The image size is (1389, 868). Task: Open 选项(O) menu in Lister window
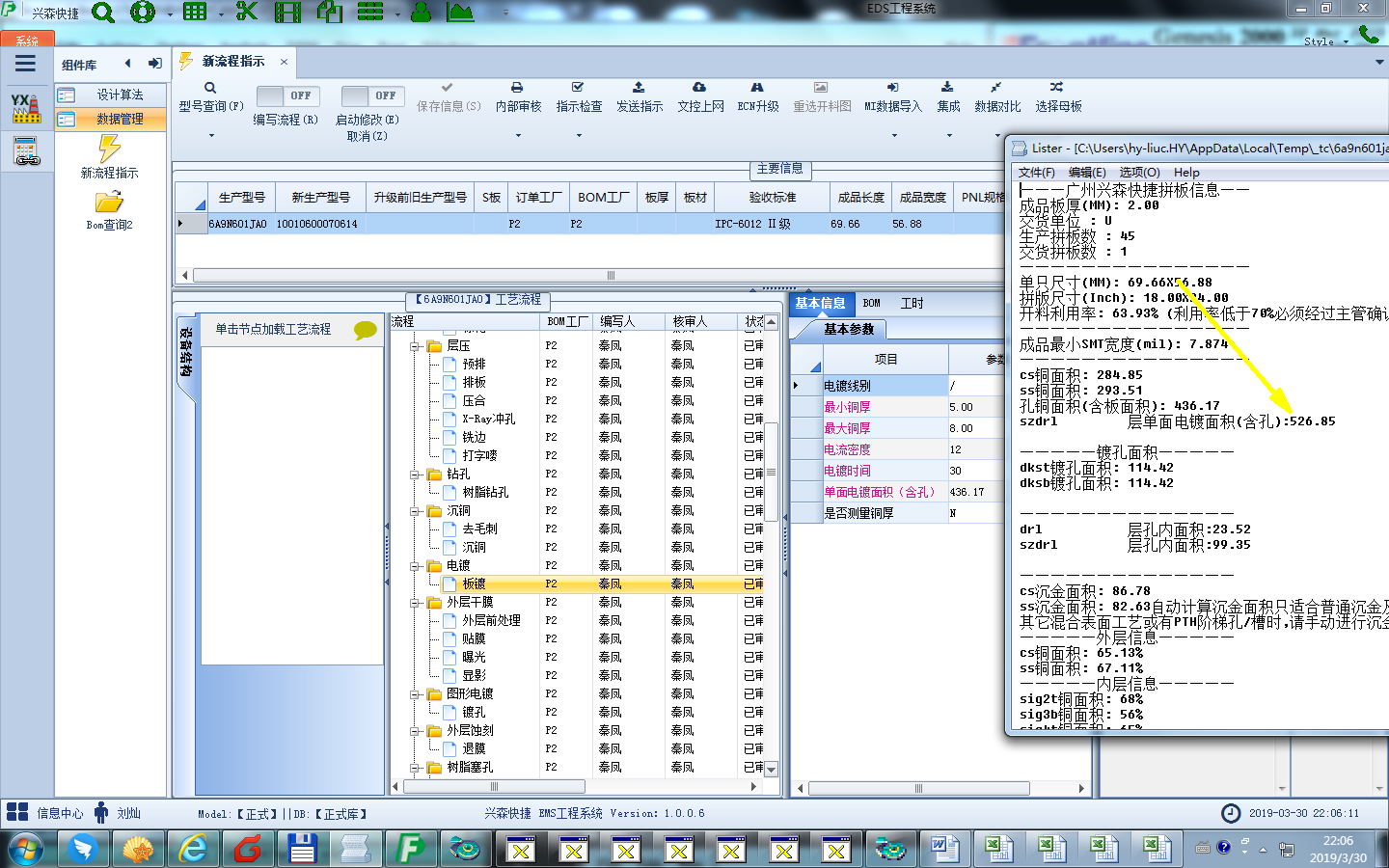(1139, 172)
